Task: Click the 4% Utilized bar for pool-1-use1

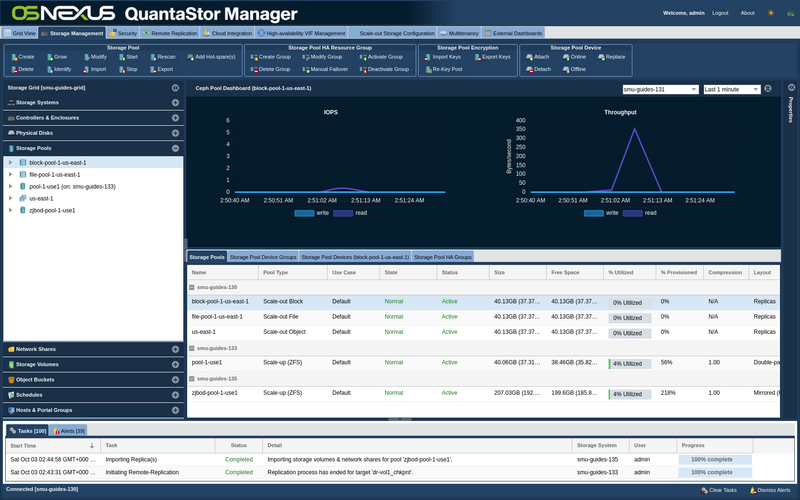Action: pos(630,364)
